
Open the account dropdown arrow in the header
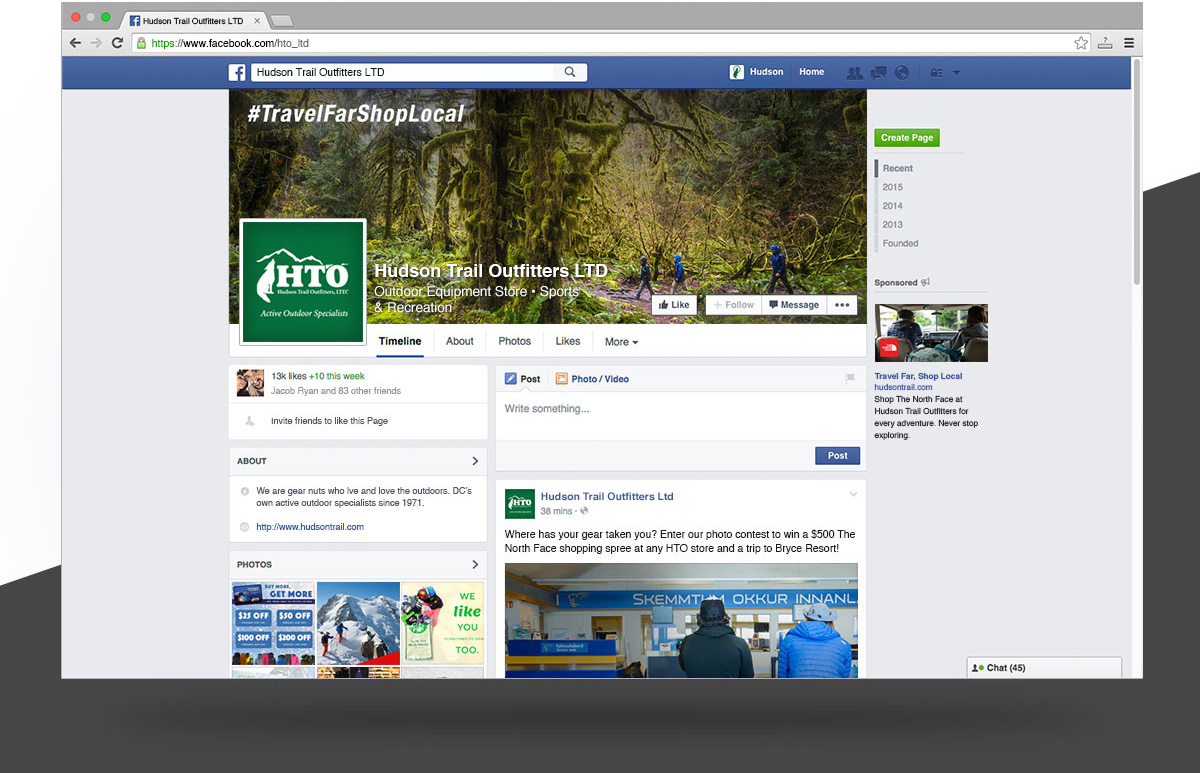click(956, 72)
